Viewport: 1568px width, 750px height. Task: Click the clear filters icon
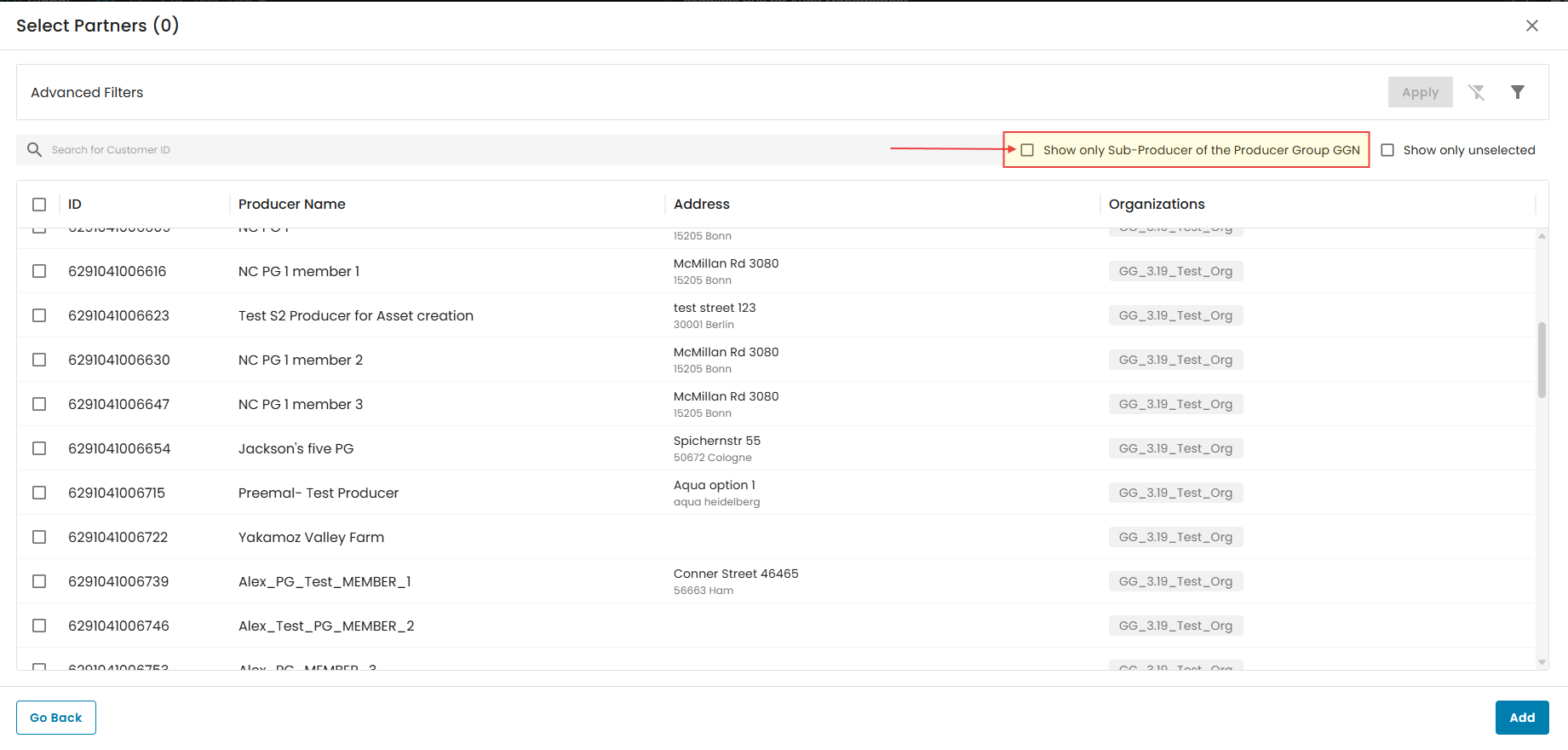point(1477,92)
